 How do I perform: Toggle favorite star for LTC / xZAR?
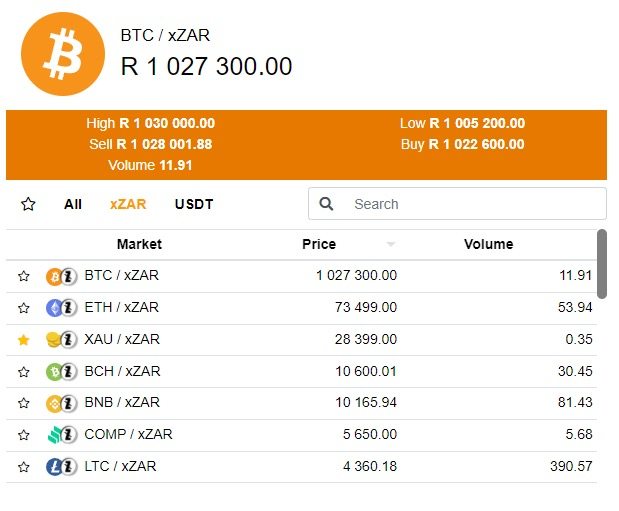[24, 467]
